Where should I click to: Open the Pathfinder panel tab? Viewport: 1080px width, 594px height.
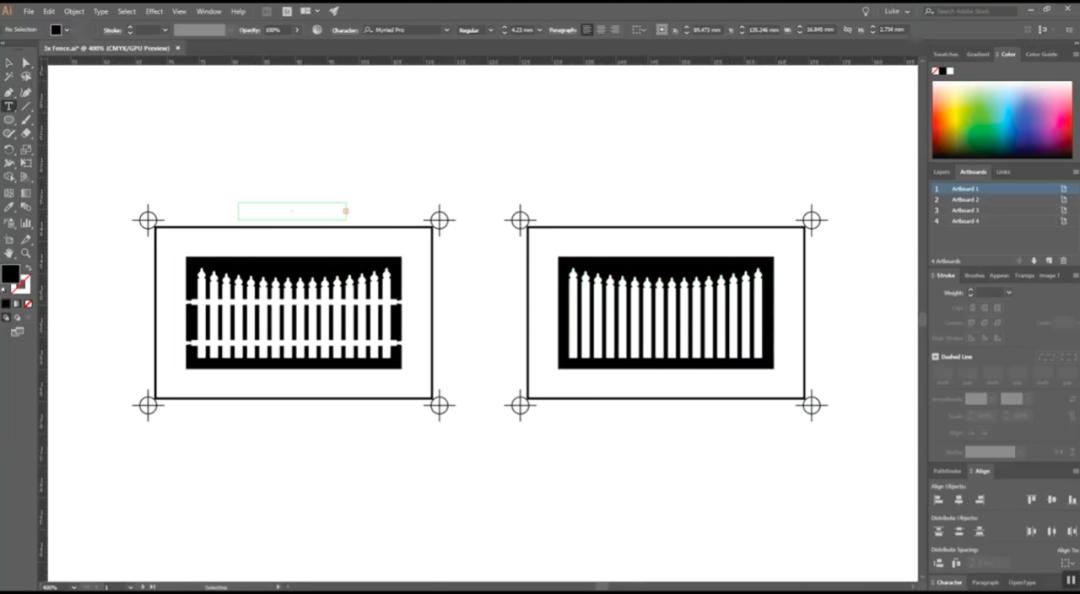click(947, 471)
